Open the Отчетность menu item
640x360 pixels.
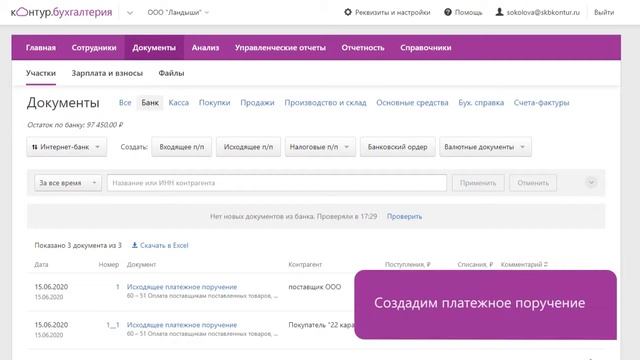tap(363, 48)
